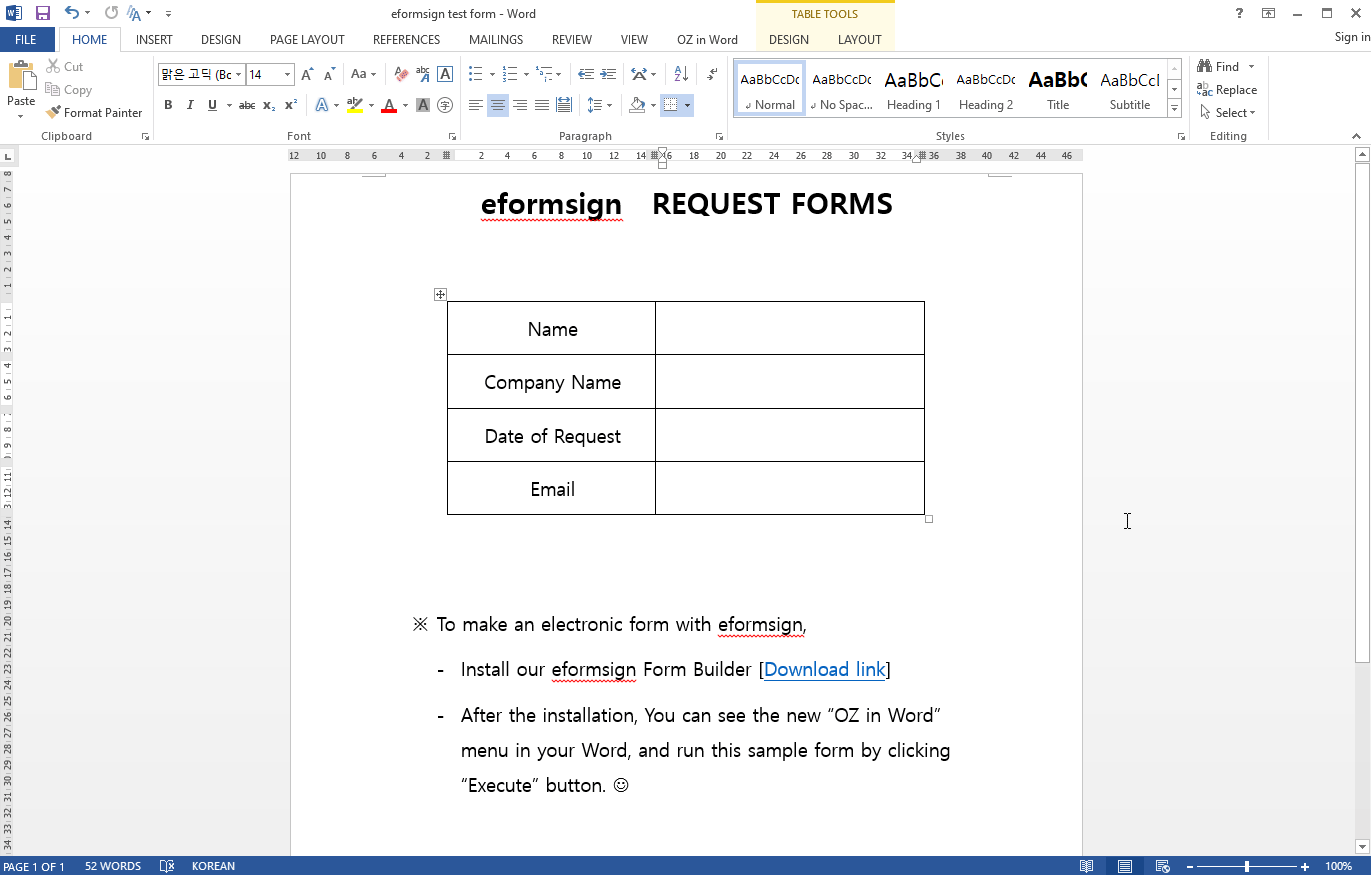Sort the selected text alphabetically
Image resolution: width=1371 pixels, height=875 pixels.
681,74
